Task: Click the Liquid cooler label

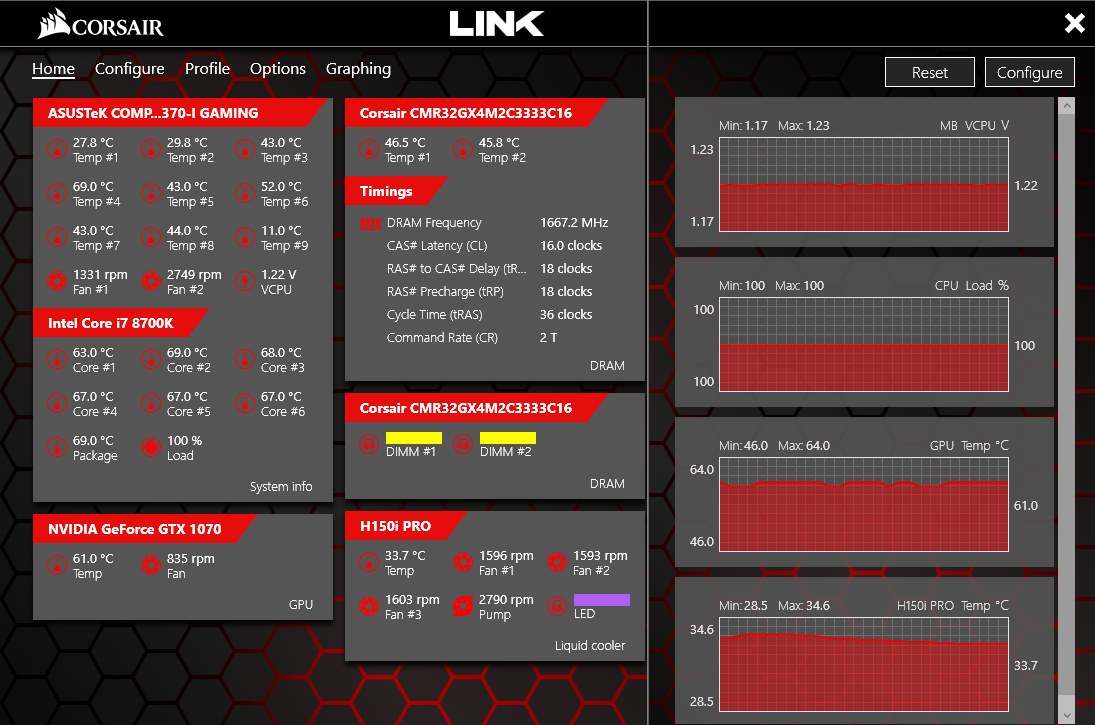Action: [590, 646]
